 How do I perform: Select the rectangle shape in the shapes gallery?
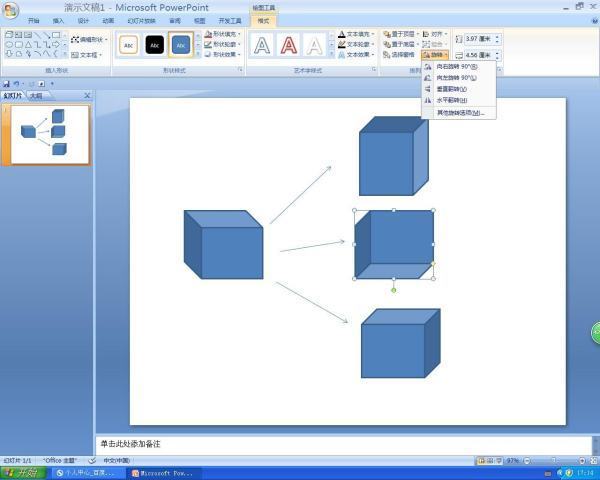(56, 35)
